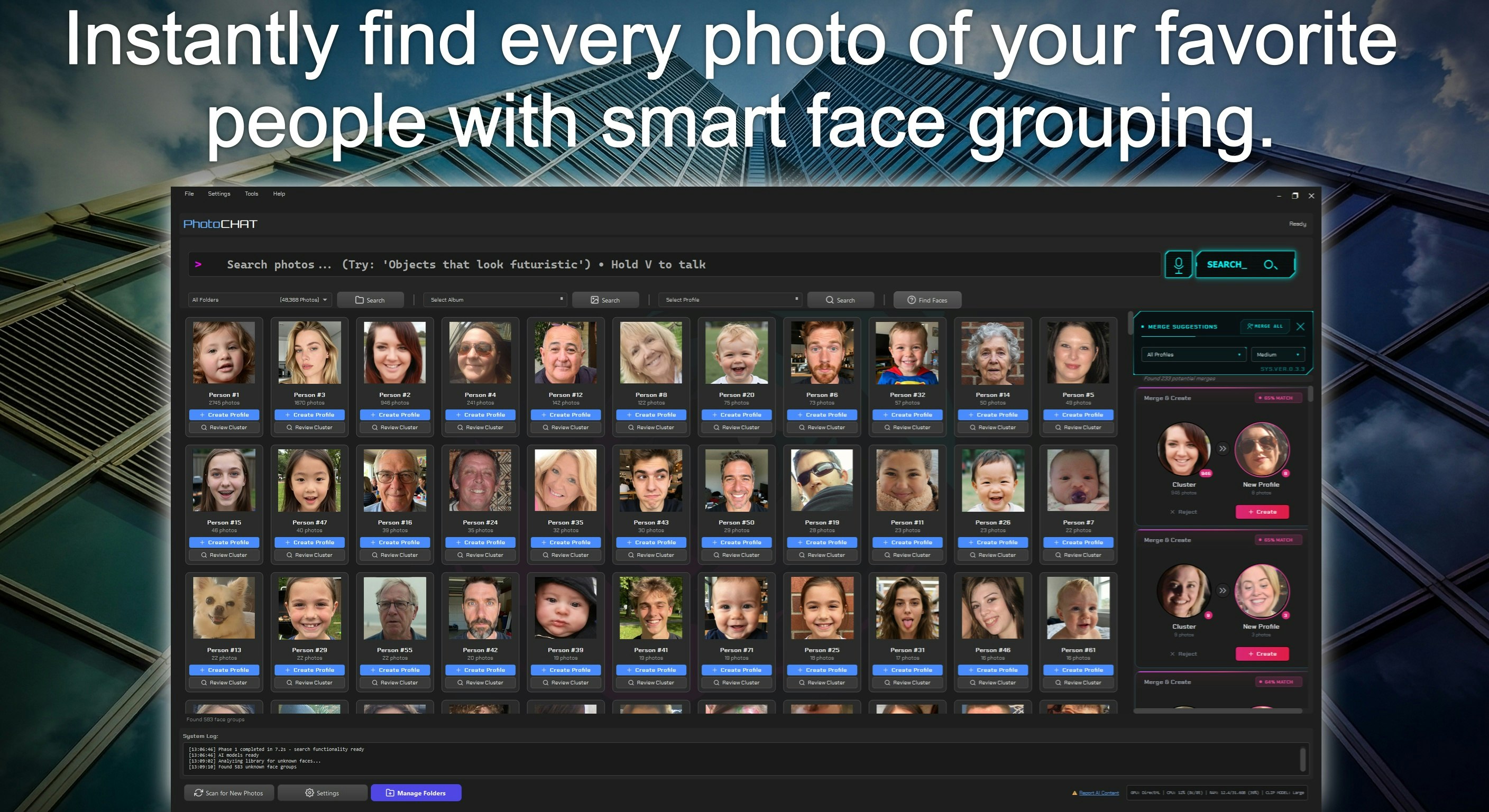Viewport: 1489px width, 812px height.
Task: Close the Merge Suggestions panel
Action: (1301, 326)
